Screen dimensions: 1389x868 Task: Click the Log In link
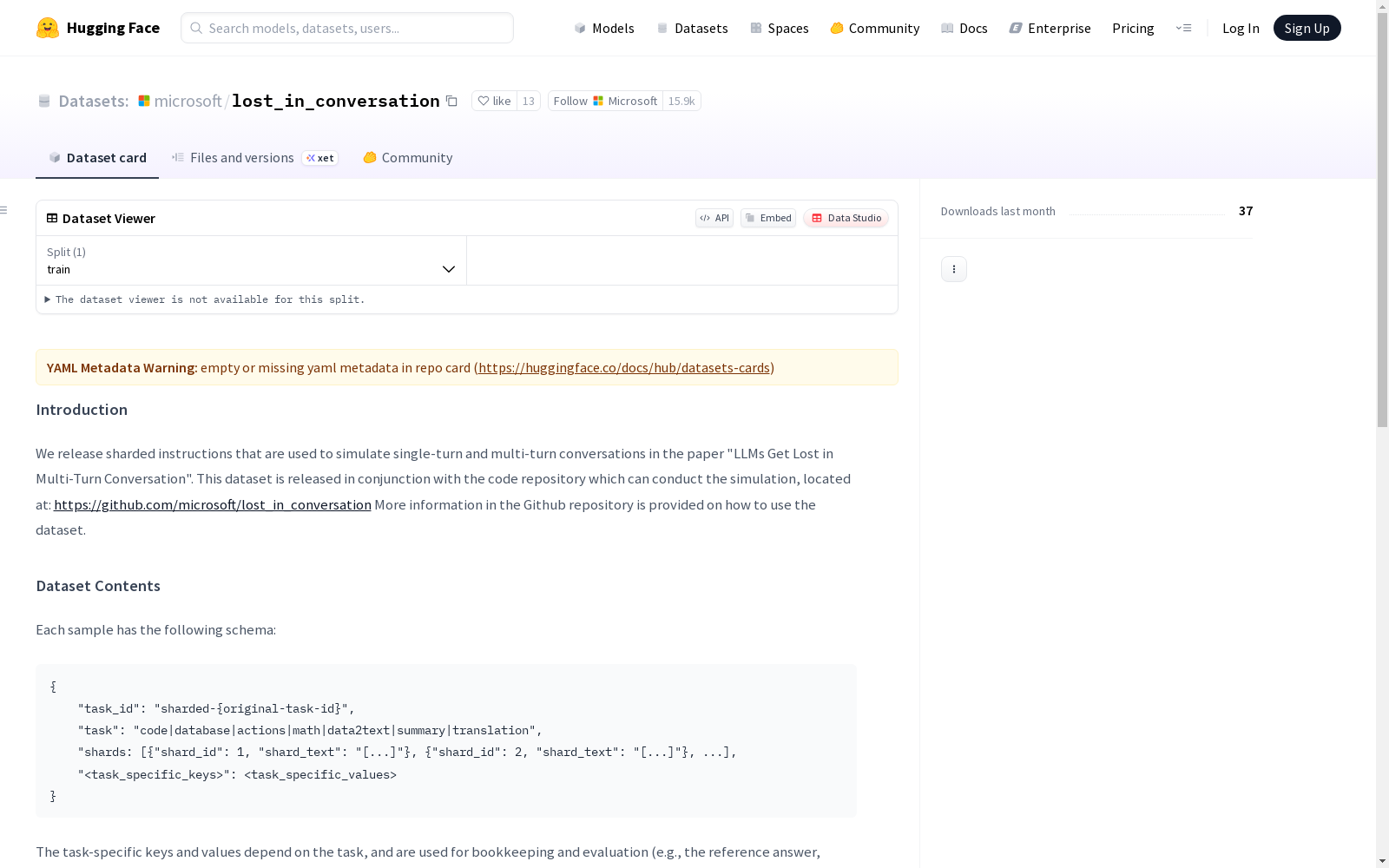tap(1241, 28)
